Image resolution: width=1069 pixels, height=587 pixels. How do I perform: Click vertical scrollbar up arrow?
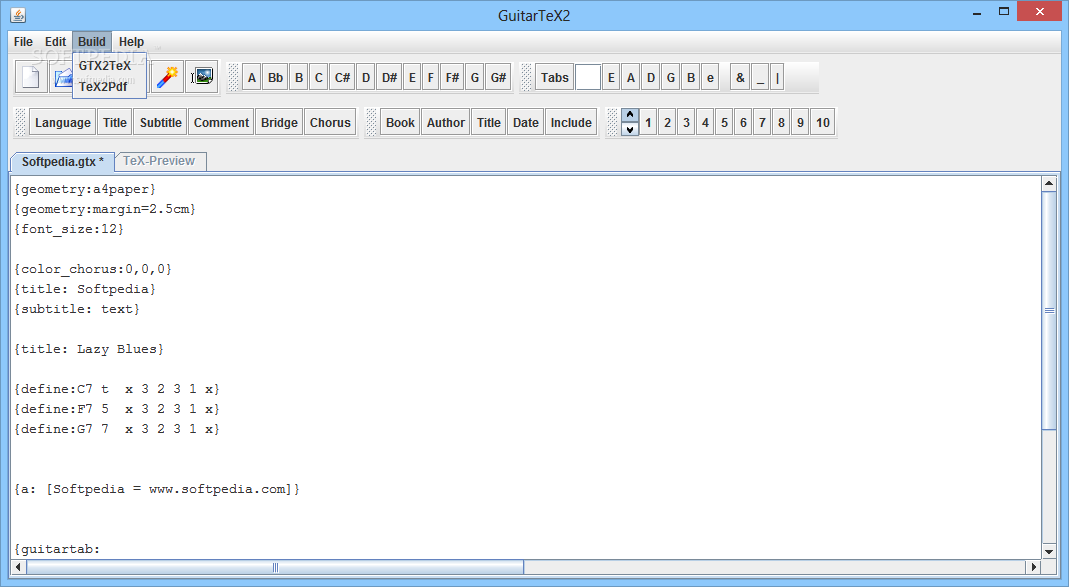click(x=1049, y=183)
